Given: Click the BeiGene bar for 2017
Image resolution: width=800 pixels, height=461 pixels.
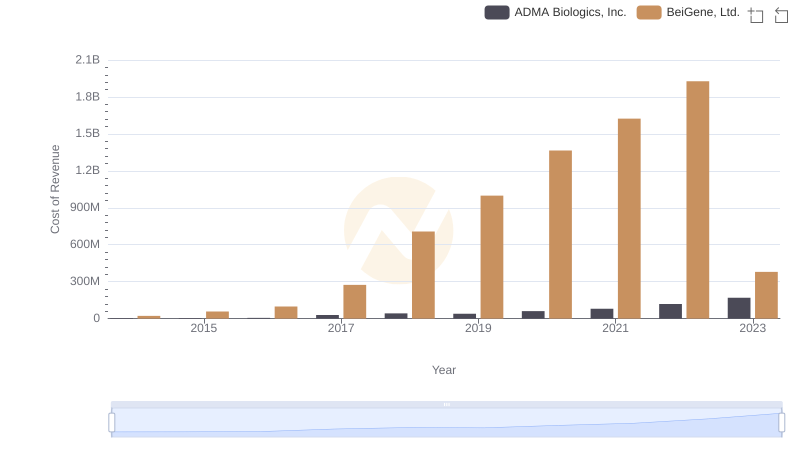Looking at the screenshot, I should click(x=355, y=302).
